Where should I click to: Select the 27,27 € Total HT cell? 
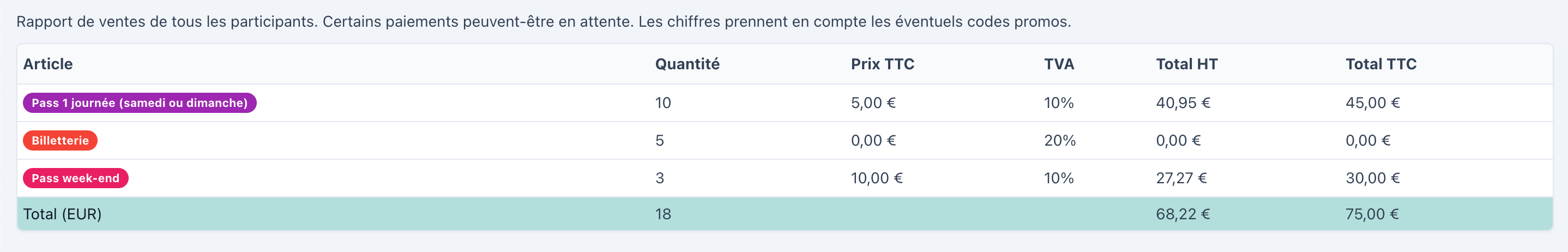[1181, 178]
